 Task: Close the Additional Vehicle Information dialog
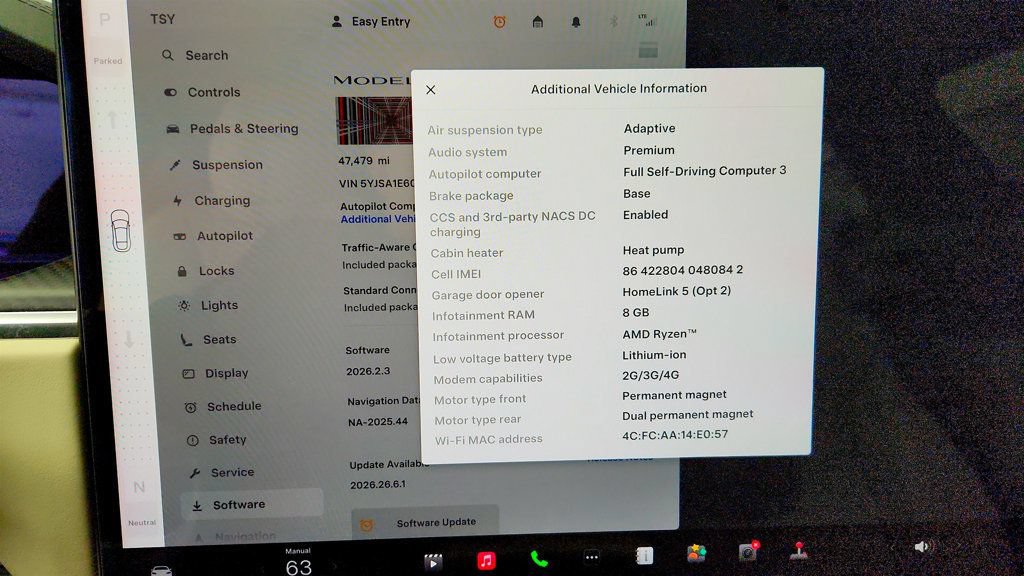click(x=430, y=89)
